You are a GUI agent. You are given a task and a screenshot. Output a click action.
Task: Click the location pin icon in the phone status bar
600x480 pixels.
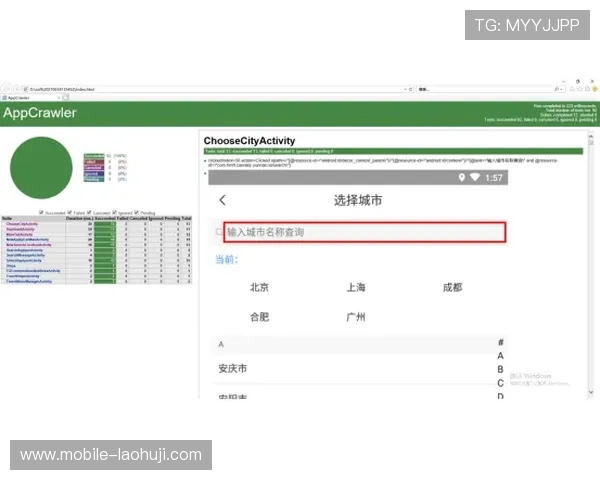pyautogui.click(x=462, y=177)
